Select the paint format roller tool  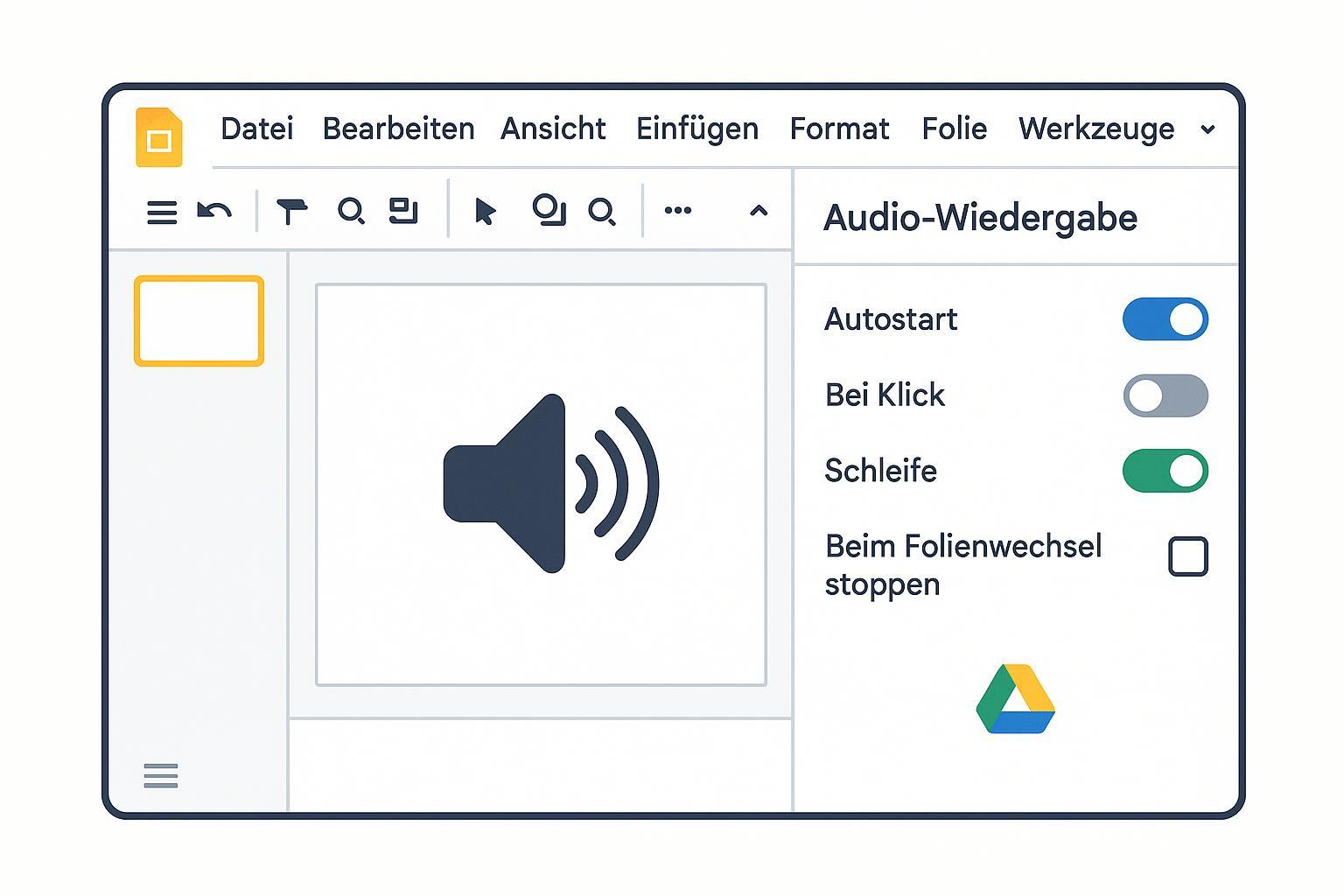[x=291, y=211]
